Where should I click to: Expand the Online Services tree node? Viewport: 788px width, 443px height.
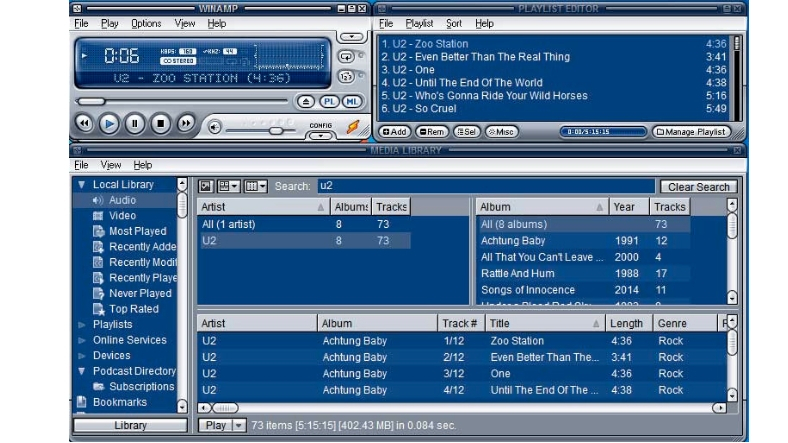82,341
